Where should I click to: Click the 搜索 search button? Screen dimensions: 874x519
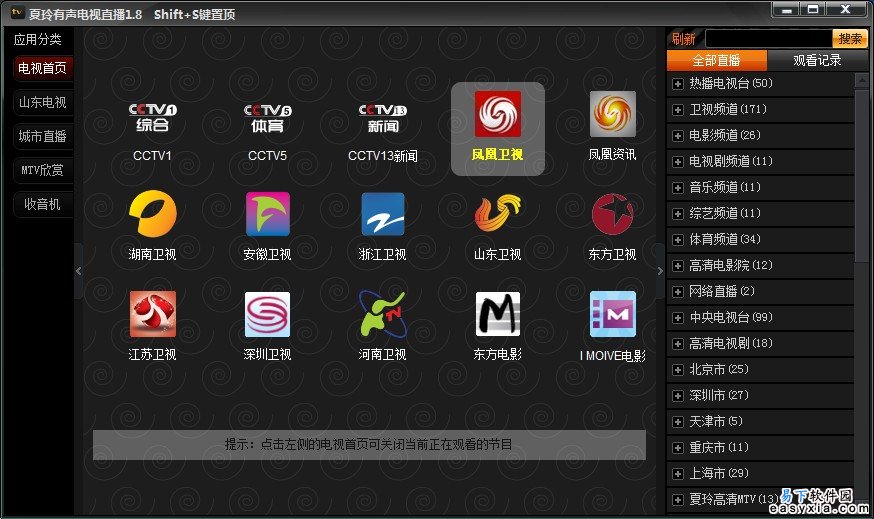[x=849, y=38]
